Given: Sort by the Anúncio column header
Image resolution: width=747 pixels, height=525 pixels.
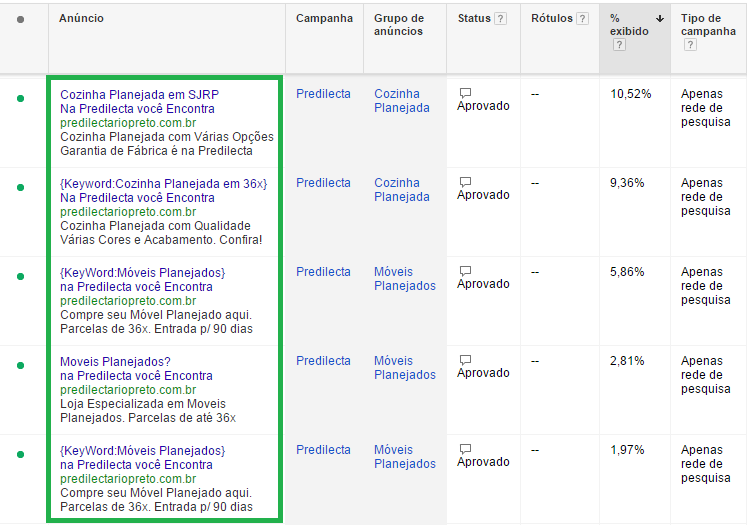Looking at the screenshot, I should (81, 18).
